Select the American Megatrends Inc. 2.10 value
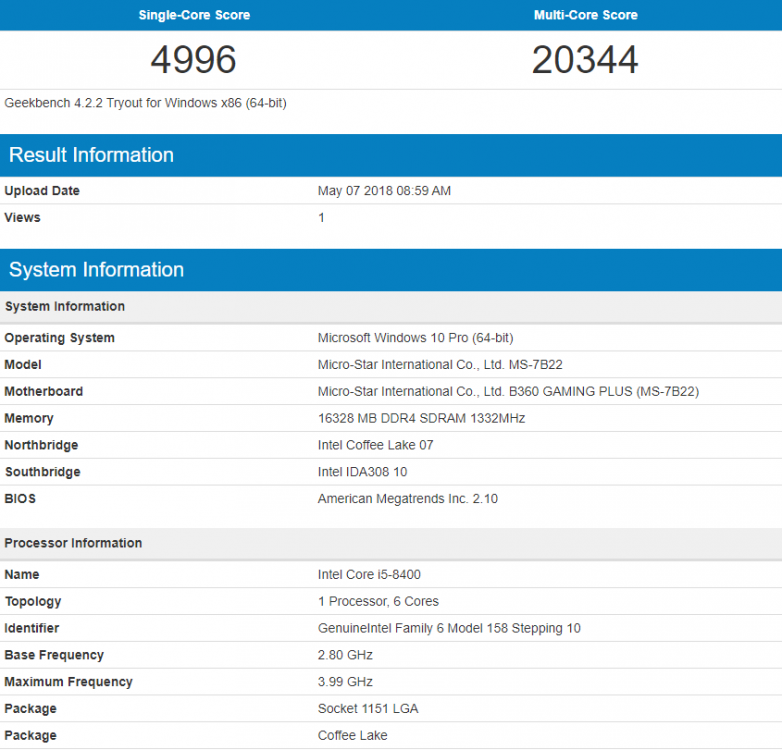Image resolution: width=782 pixels, height=750 pixels. (x=408, y=499)
